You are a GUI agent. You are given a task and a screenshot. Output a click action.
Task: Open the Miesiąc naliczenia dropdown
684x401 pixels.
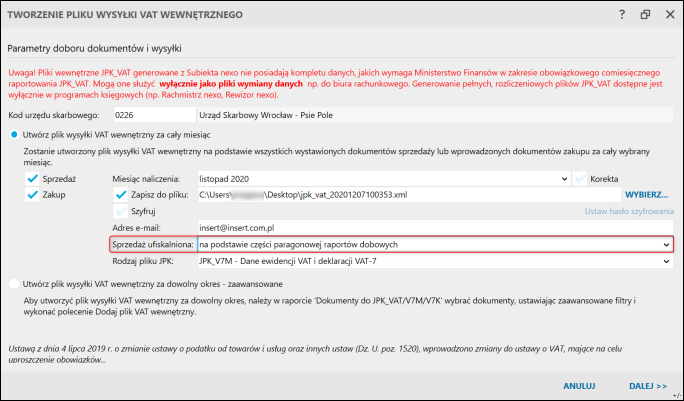pos(384,178)
